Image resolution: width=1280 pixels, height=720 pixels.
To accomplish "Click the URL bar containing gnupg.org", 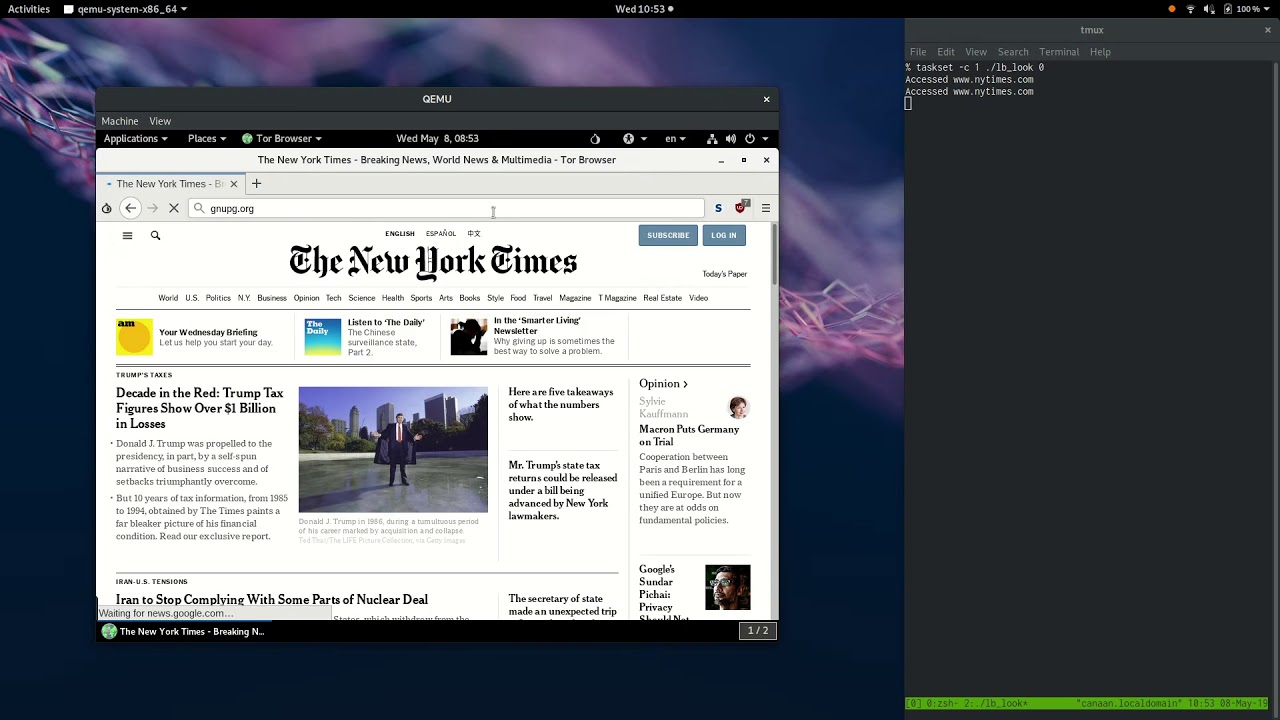I will [446, 208].
